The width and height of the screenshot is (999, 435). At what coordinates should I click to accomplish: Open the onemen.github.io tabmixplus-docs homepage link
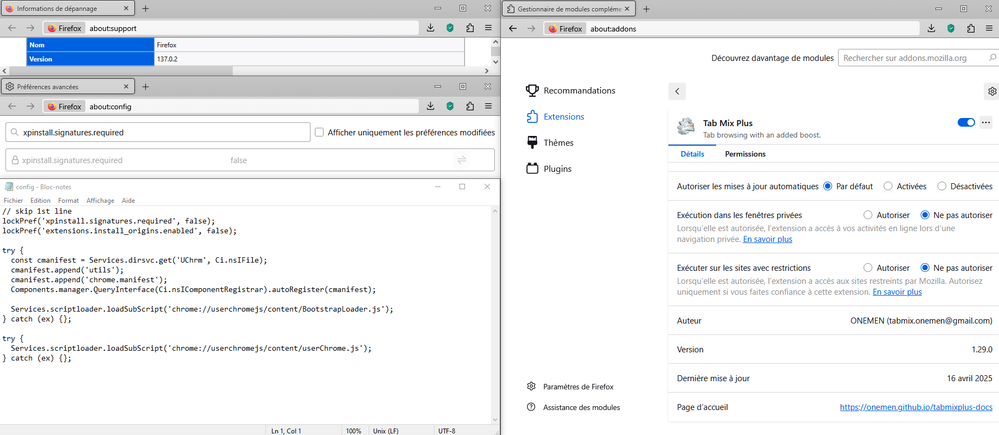[915, 407]
